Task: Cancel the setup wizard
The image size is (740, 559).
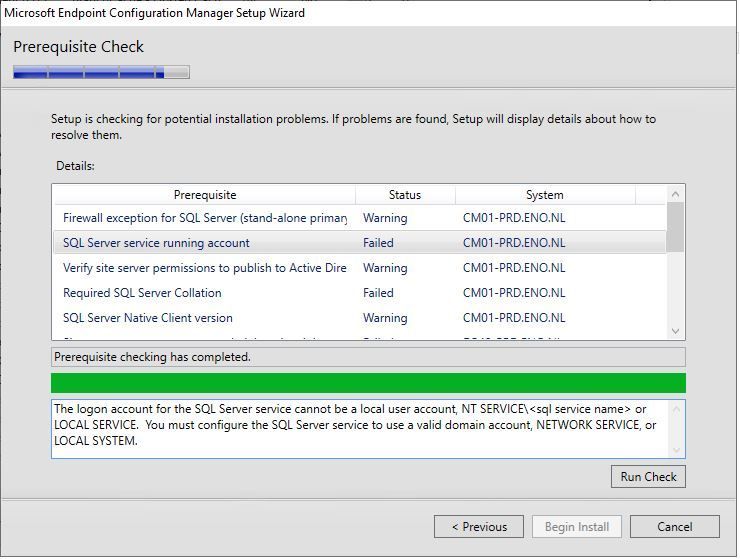Action: (x=674, y=526)
